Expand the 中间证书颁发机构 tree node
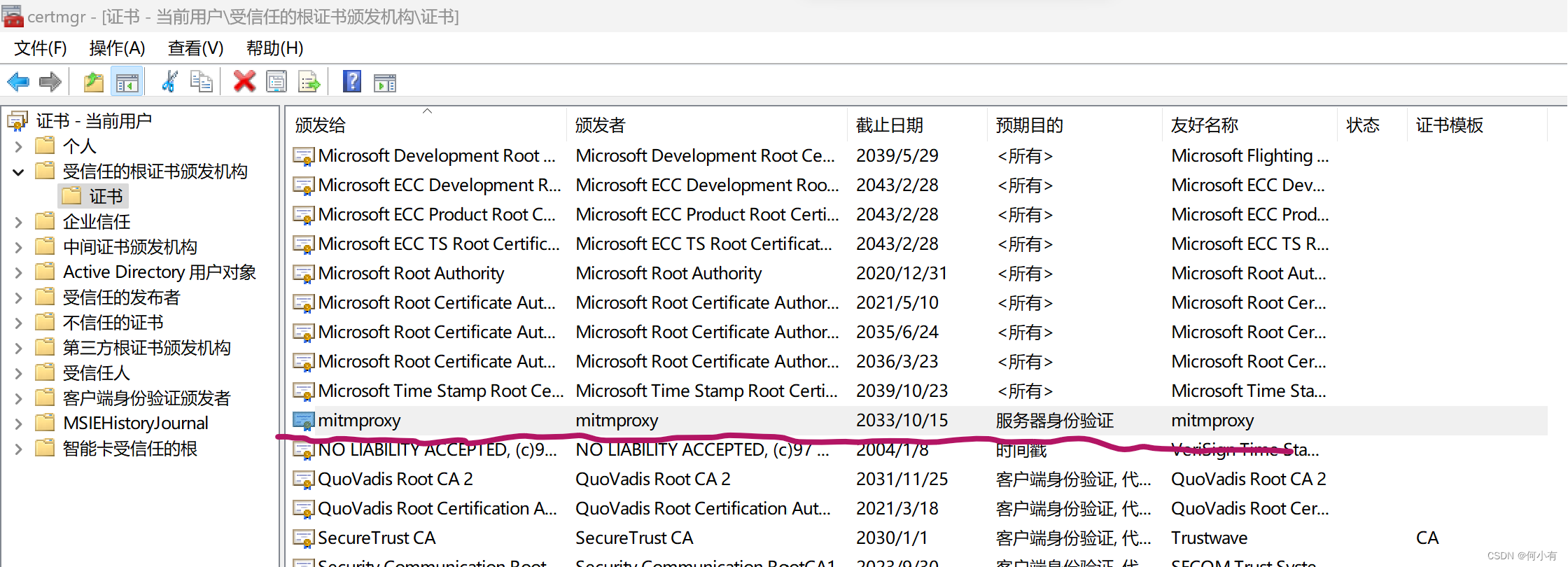 coord(19,247)
